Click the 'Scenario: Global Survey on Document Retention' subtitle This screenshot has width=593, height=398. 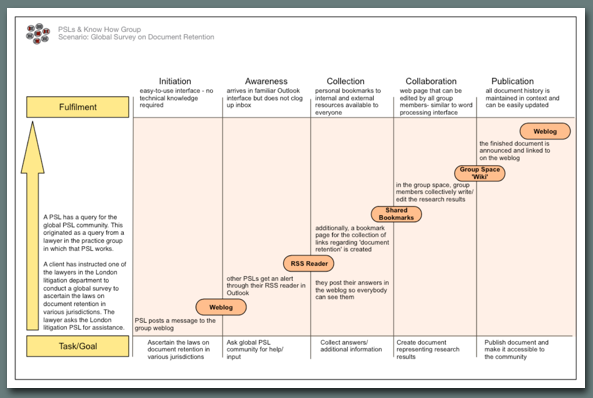(136, 37)
